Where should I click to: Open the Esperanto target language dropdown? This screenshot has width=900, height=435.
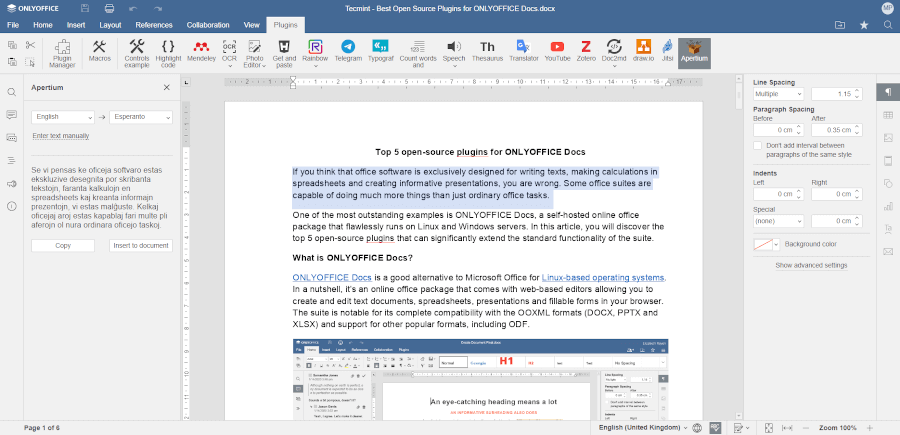pos(141,116)
